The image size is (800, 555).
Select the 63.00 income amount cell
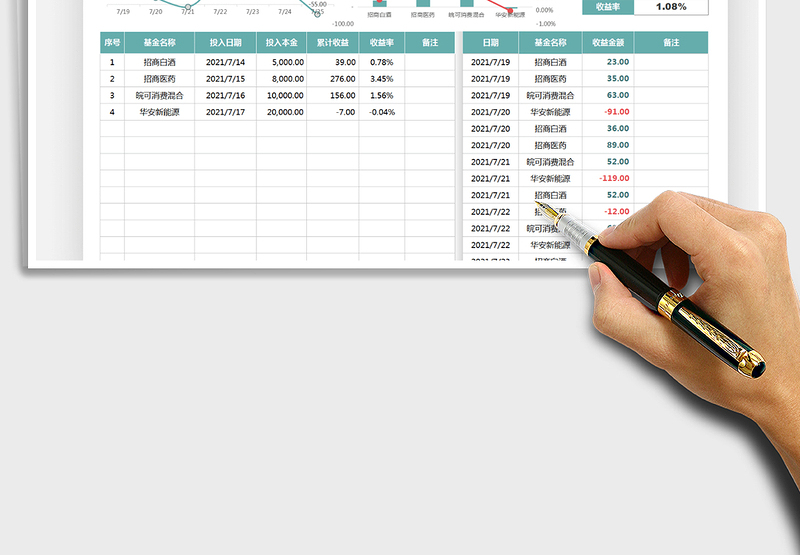617,95
